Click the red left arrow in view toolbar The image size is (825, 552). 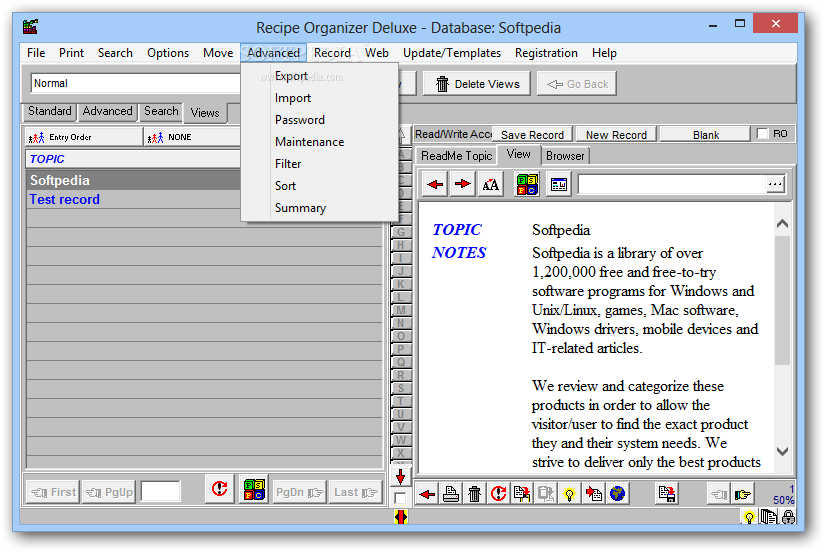click(435, 184)
